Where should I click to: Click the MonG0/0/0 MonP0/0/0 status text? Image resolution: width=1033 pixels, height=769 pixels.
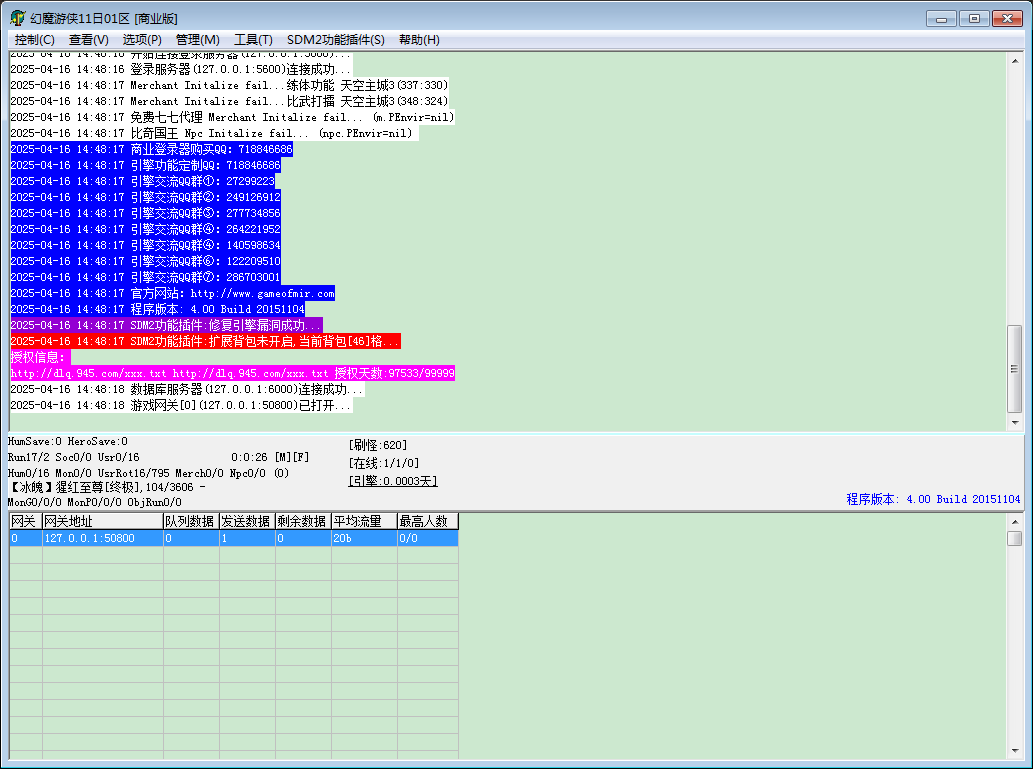[x=95, y=503]
